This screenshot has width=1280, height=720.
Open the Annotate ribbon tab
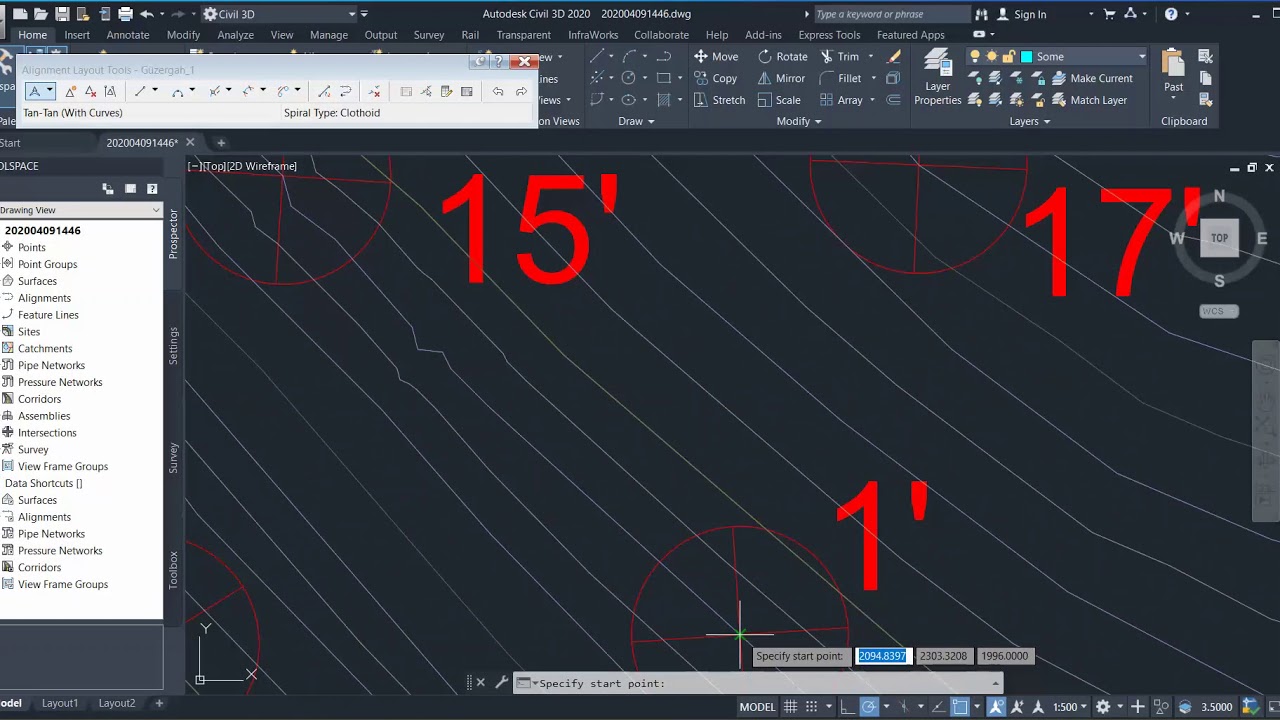[x=128, y=35]
